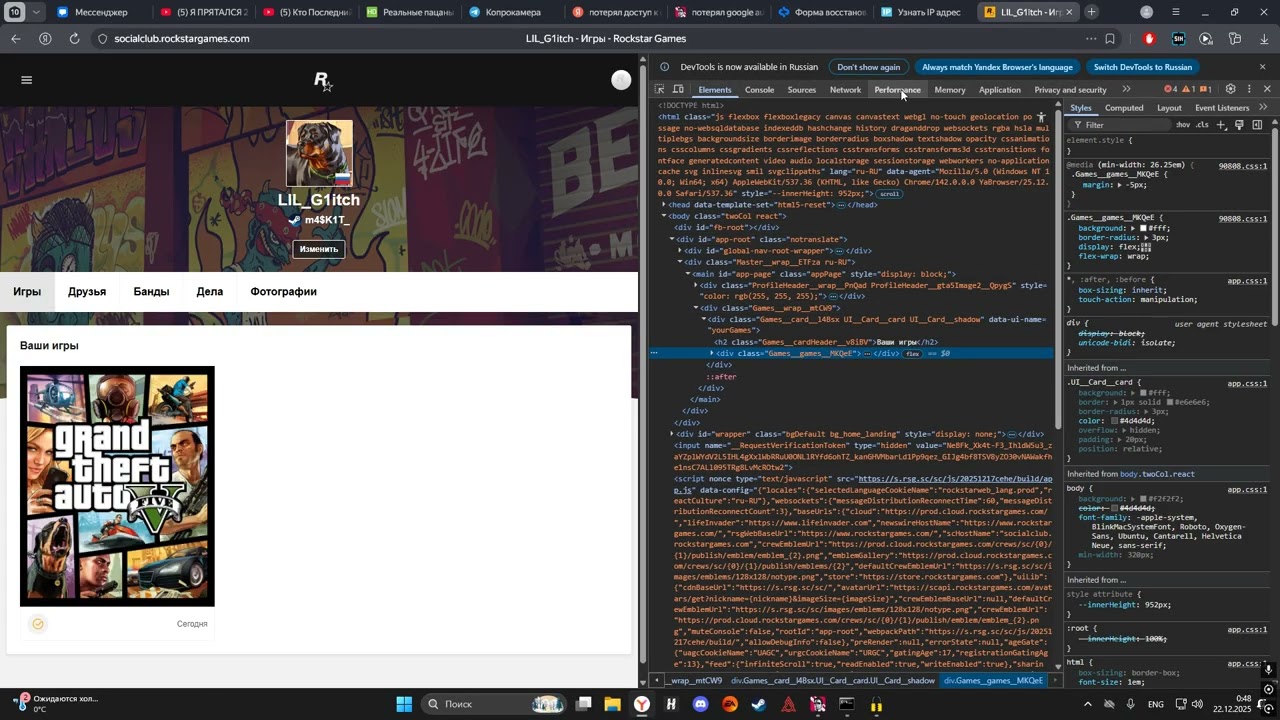This screenshot has width=1280, height=720.
Task: Click the Изменить profile edit button
Action: click(x=319, y=249)
